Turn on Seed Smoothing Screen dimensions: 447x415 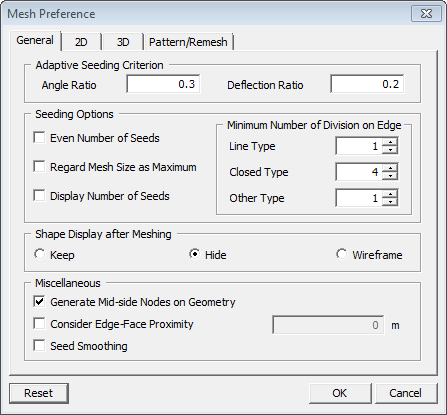click(x=39, y=346)
